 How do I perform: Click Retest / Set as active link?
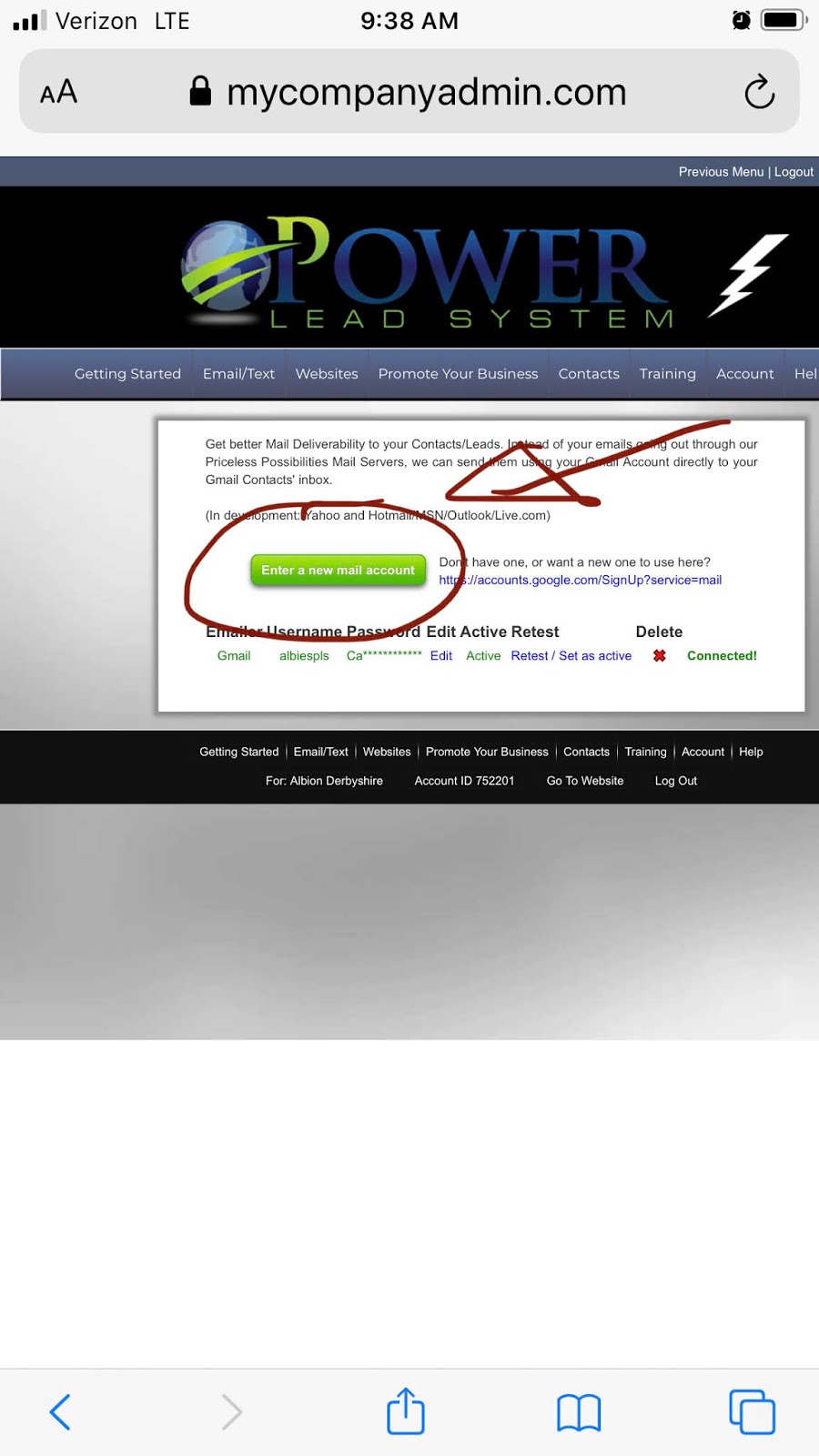point(571,655)
